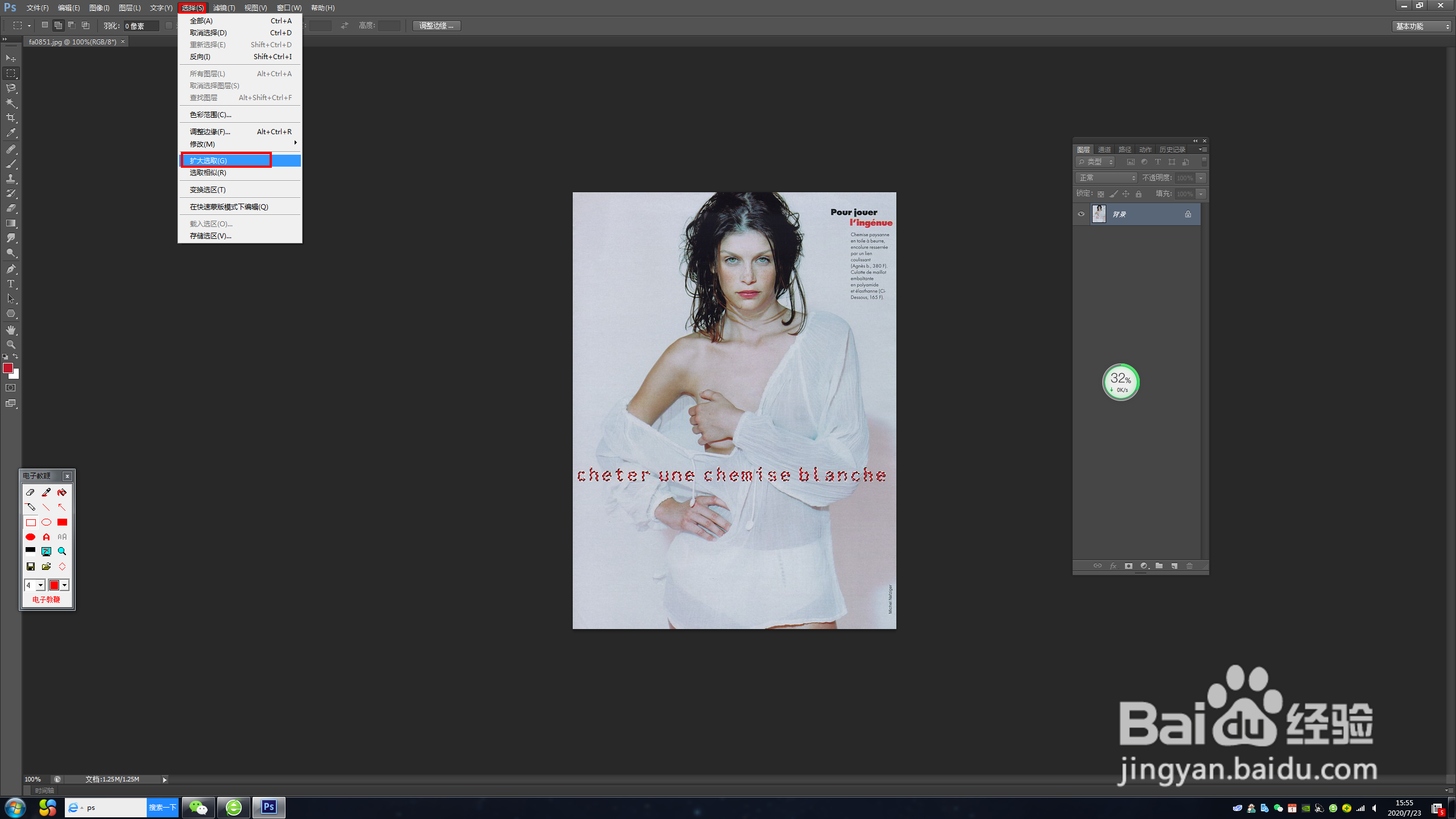Toggle lock transparent pixels icon
This screenshot has height=819, width=1456.
click(x=1101, y=194)
